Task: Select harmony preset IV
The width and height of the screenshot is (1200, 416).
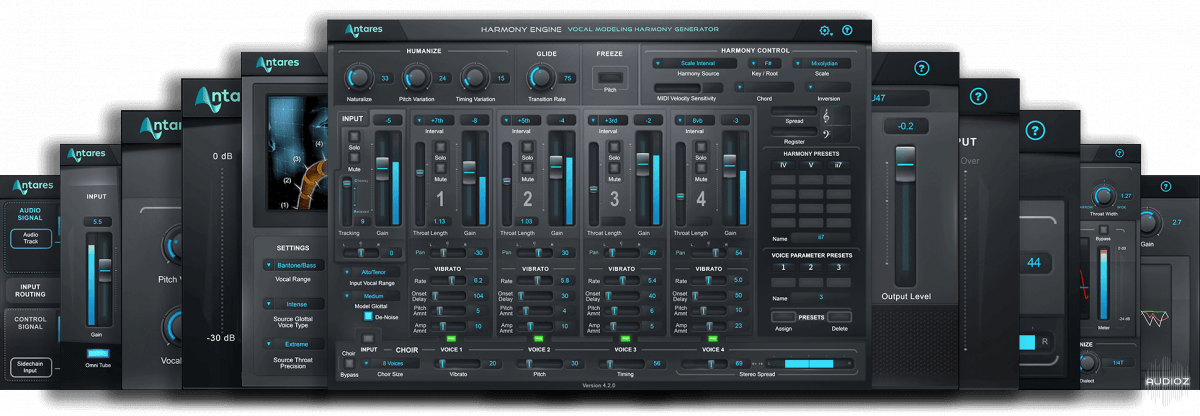Action: (x=783, y=163)
